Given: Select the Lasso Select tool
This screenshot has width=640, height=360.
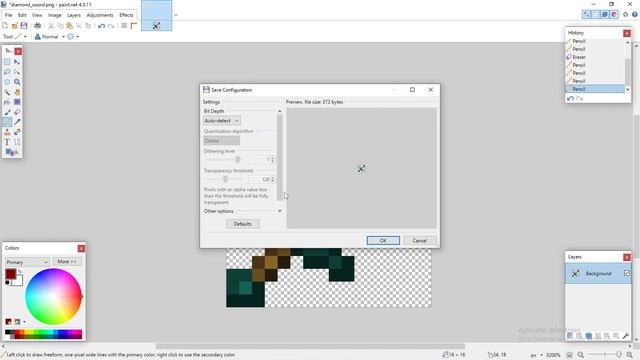Looking at the screenshot, I should [x=7, y=72].
